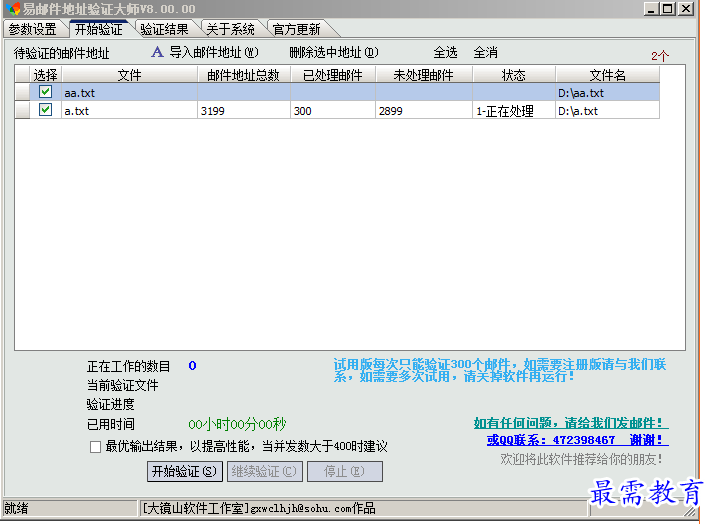712x524 pixels.
Task: Click the row selector beside aa.txt
Action: point(22,92)
